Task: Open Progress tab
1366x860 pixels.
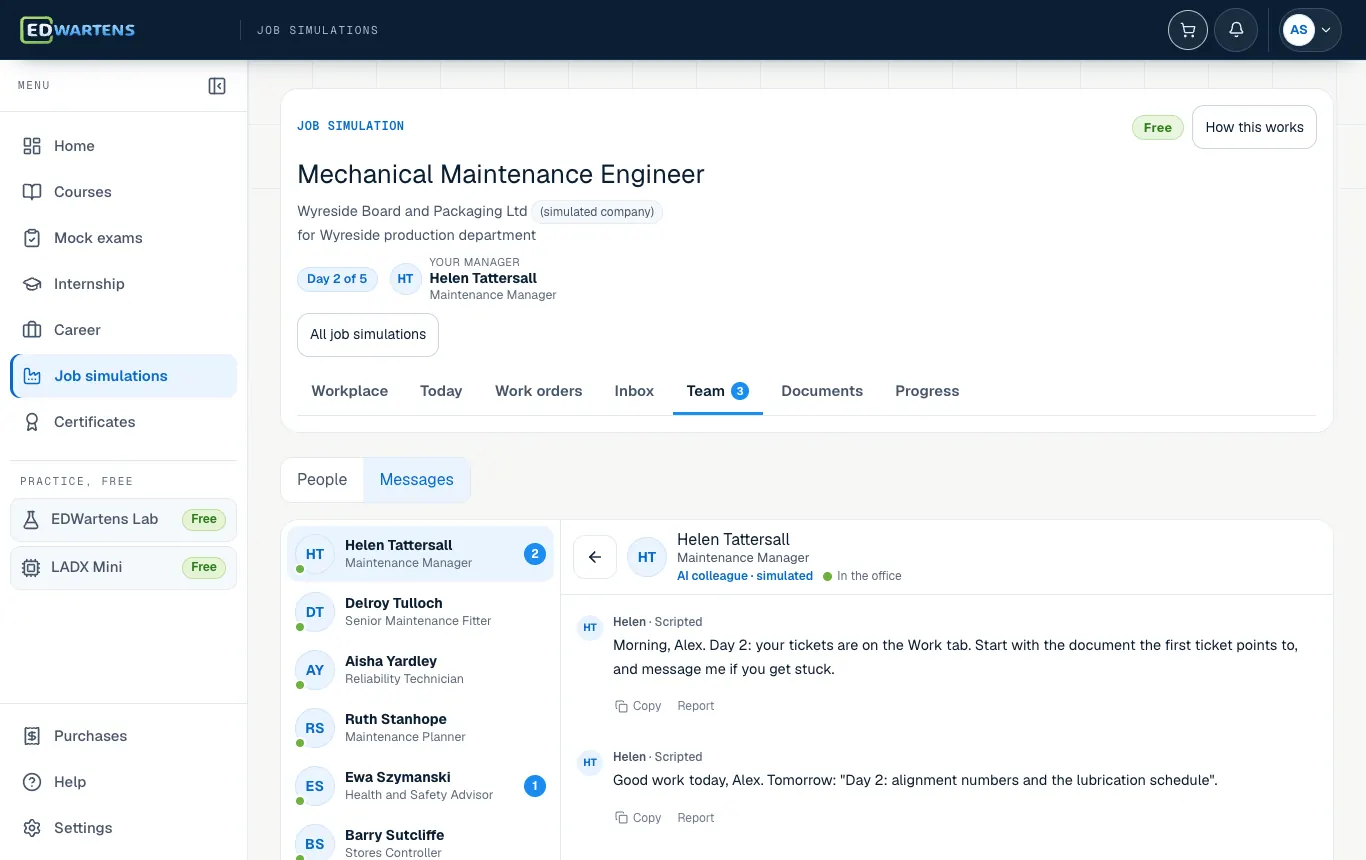Action: pos(927,391)
